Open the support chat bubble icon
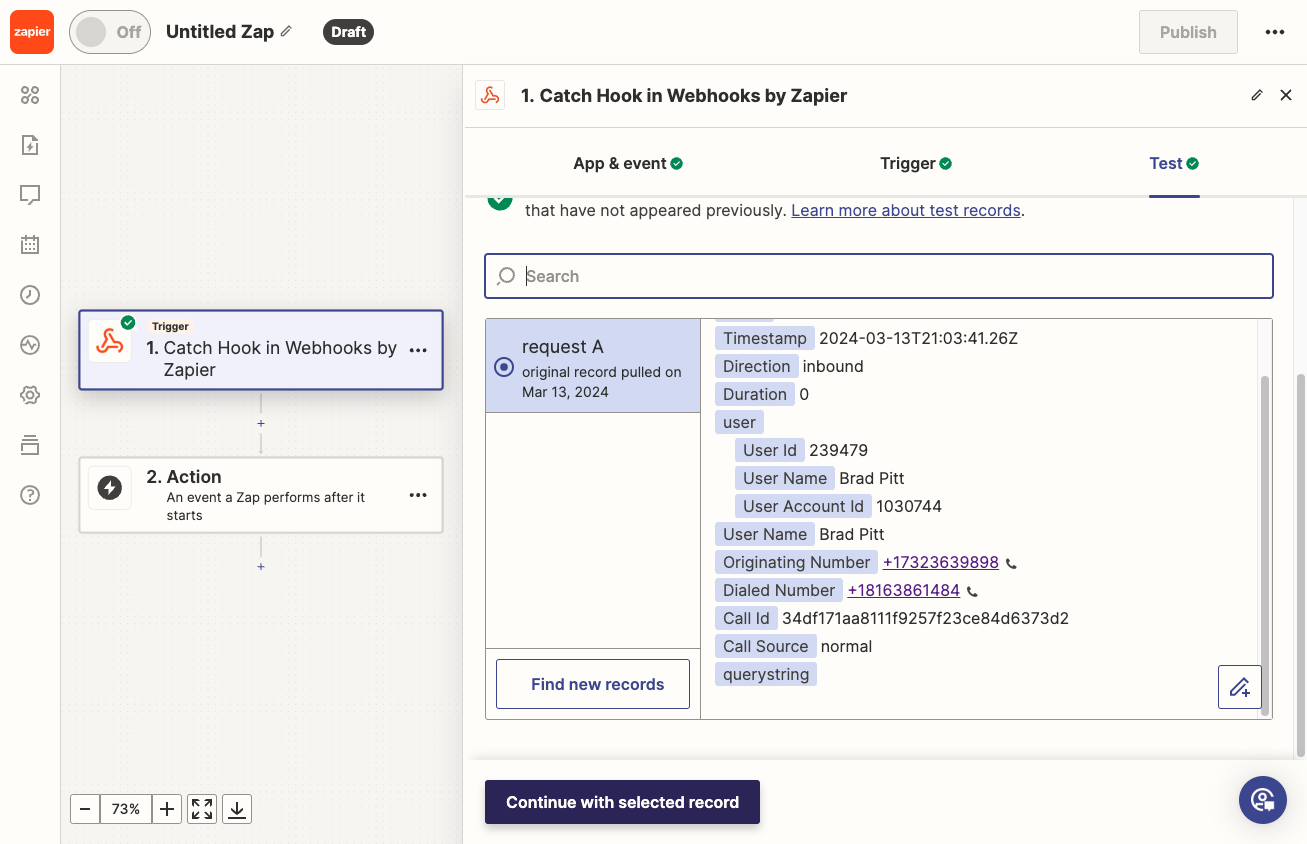Image resolution: width=1307 pixels, height=844 pixels. [x=1263, y=800]
